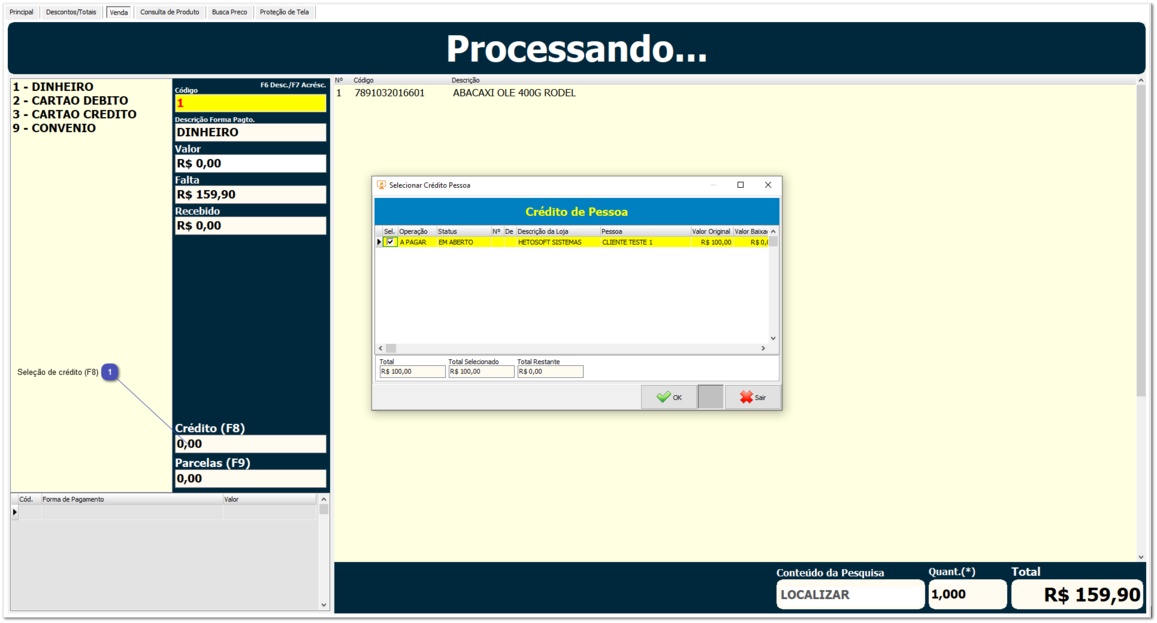Image resolution: width=1157 pixels, height=623 pixels.
Task: Maximize the Selecionar Crédito Pessoa dialog
Action: (740, 185)
